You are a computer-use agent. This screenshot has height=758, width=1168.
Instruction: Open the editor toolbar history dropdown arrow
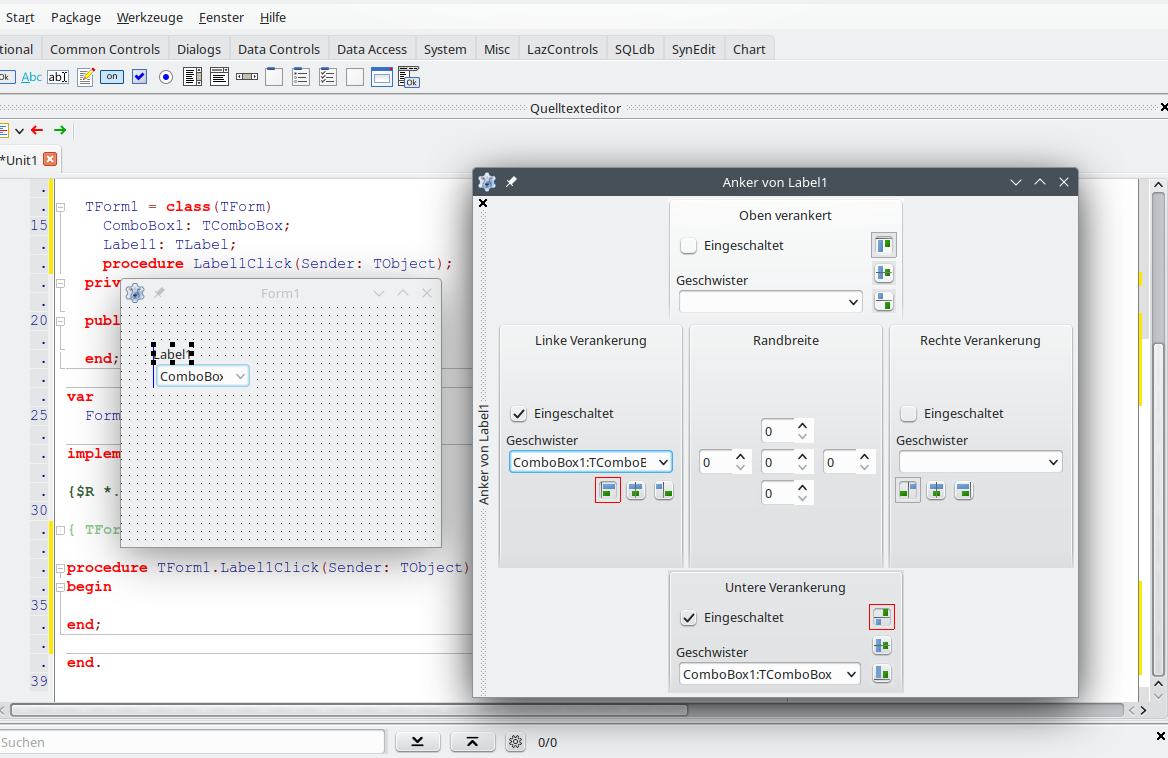(19, 131)
